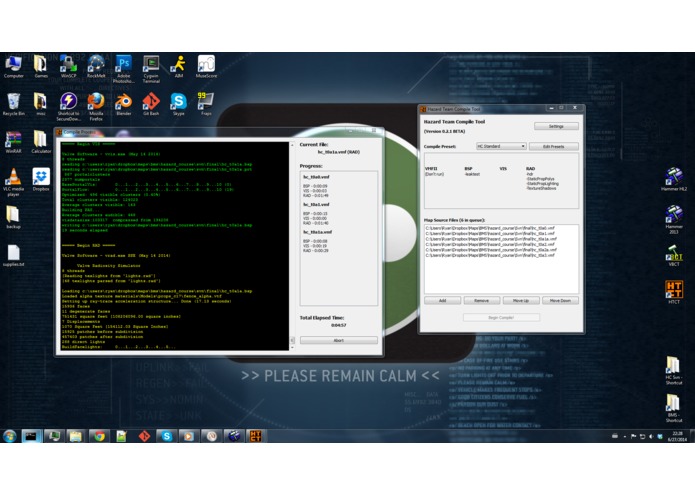Viewport: 695px width, 494px height.
Task: Launch Skype from desktop icon
Action: pos(179,105)
